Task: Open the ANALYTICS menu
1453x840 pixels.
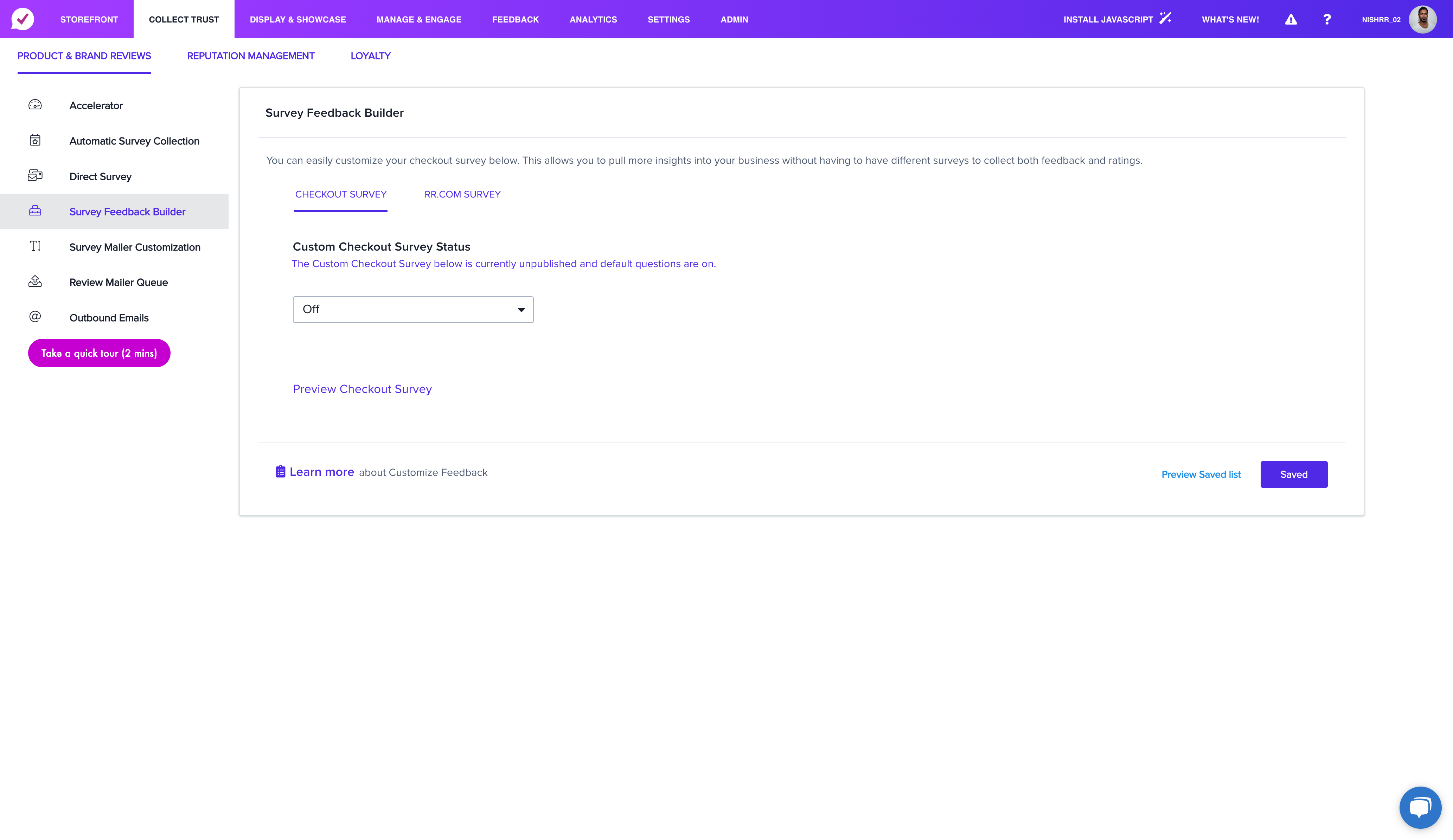Action: click(x=593, y=20)
